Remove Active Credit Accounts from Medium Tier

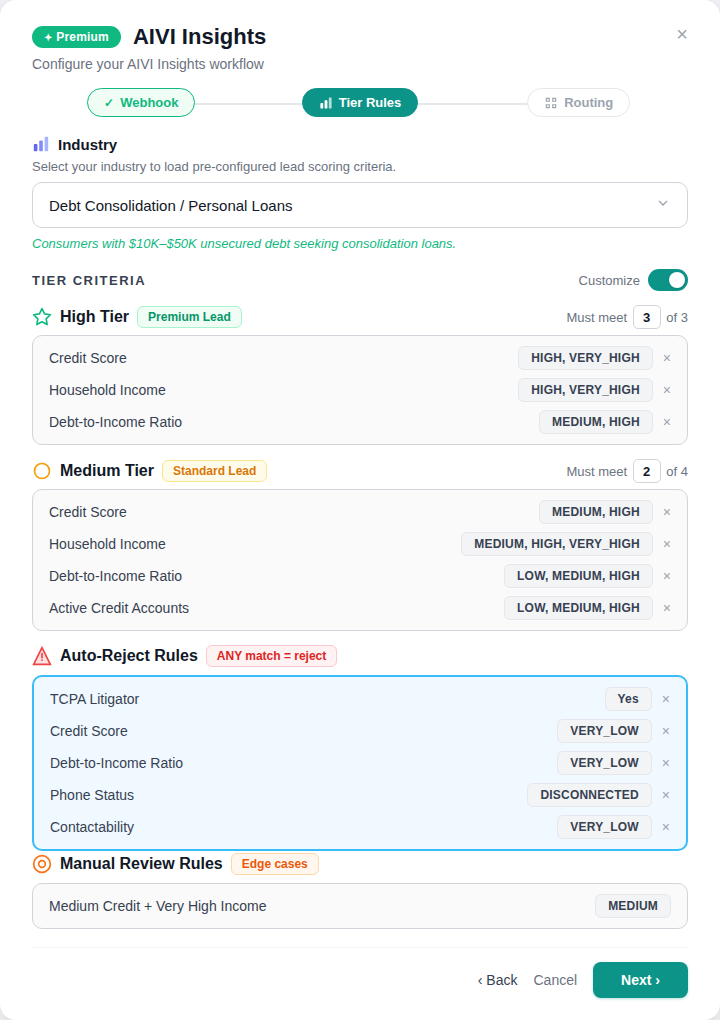[666, 607]
